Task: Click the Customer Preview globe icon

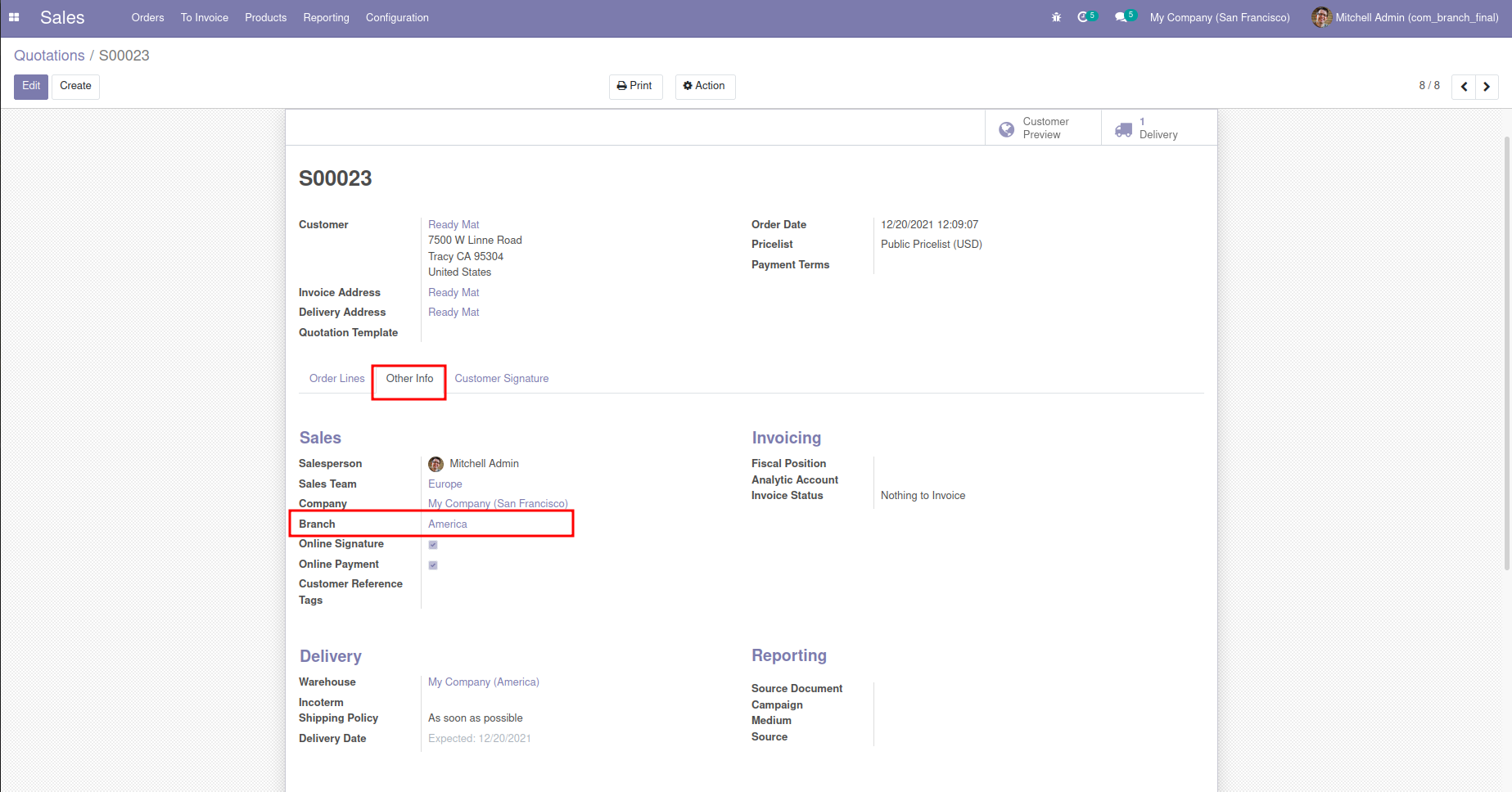Action: tap(1007, 129)
